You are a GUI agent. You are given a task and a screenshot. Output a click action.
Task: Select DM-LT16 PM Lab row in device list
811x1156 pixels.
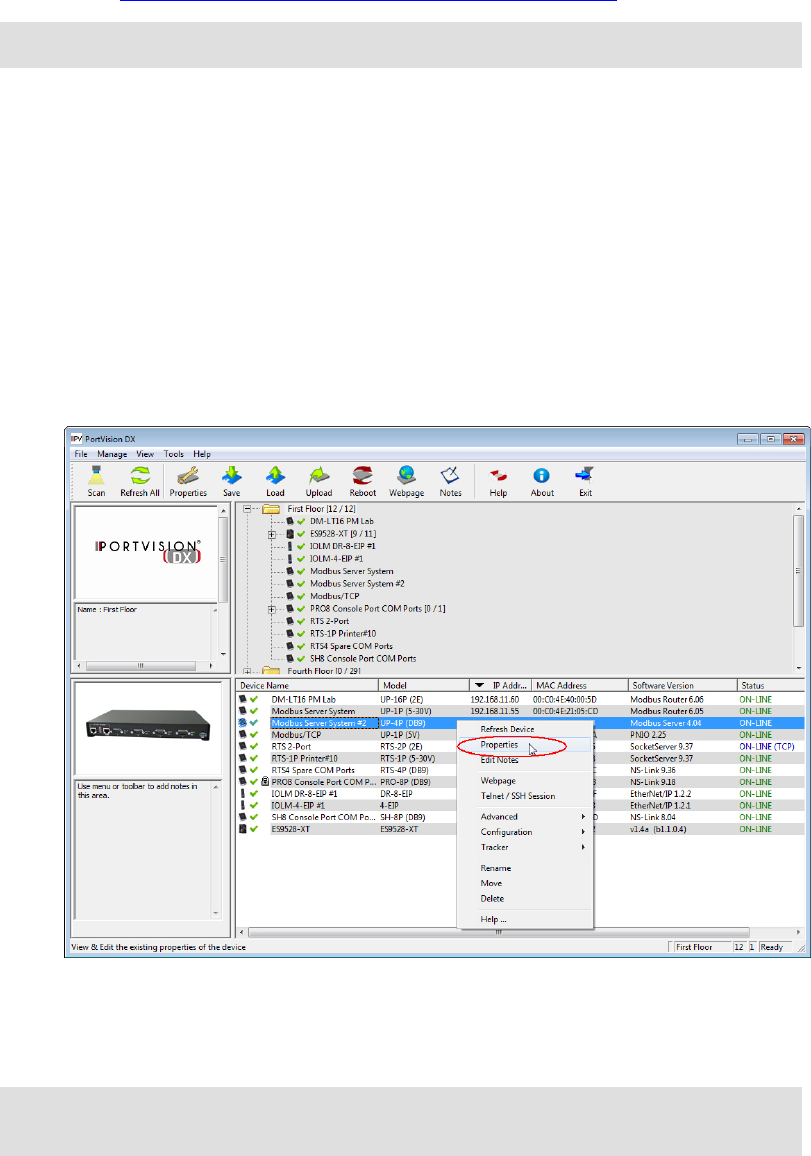tap(520, 700)
